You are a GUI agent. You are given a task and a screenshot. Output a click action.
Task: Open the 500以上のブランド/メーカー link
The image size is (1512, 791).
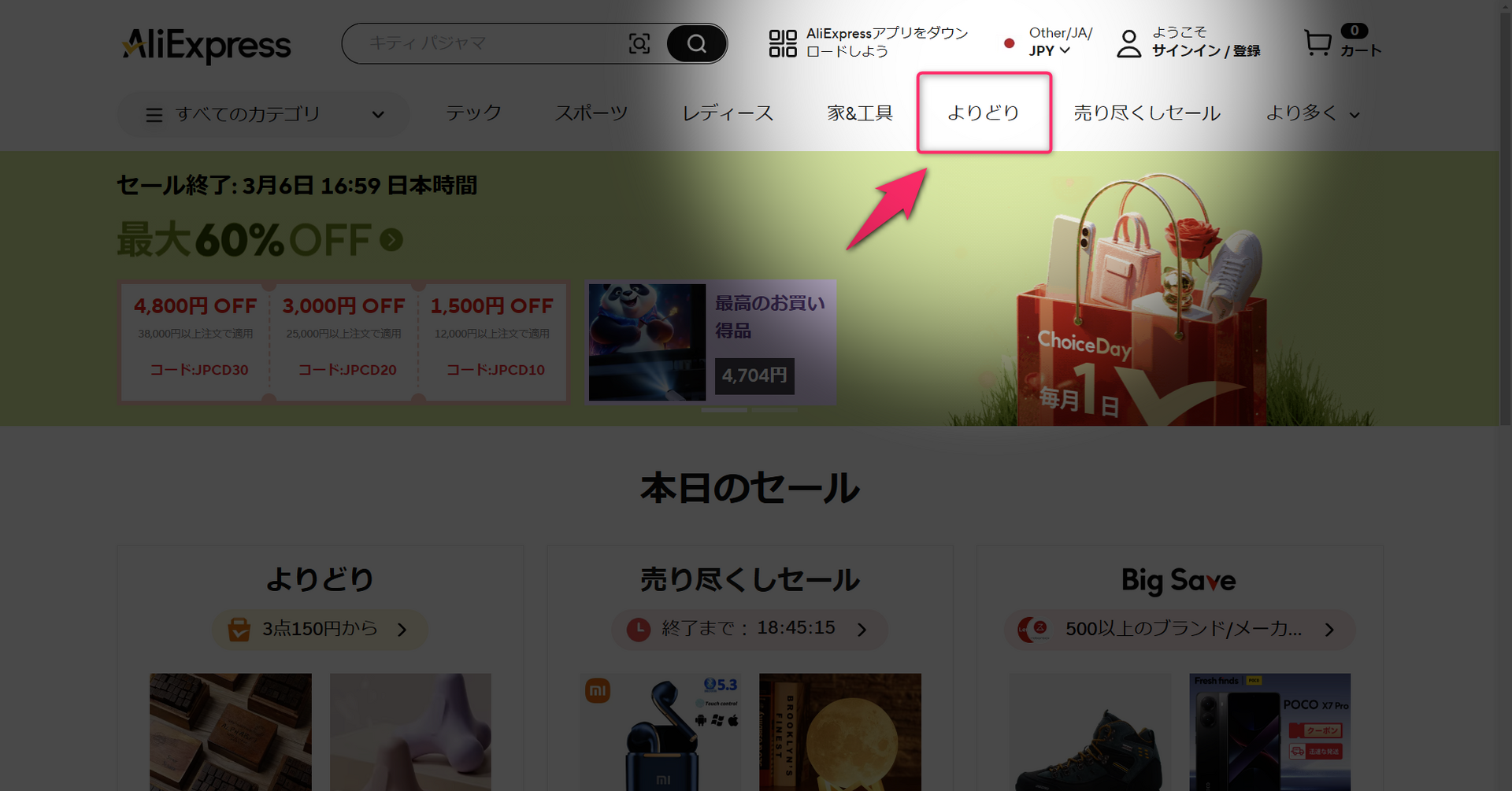coord(1181,630)
